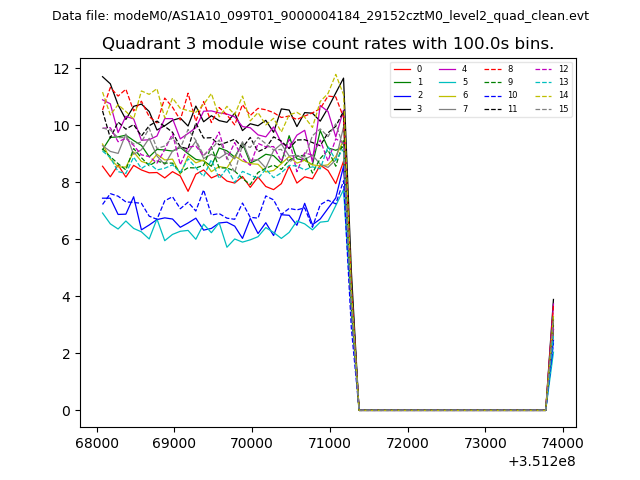Click the x-axis tick label 68000
The image size is (640, 480).
coord(96,442)
